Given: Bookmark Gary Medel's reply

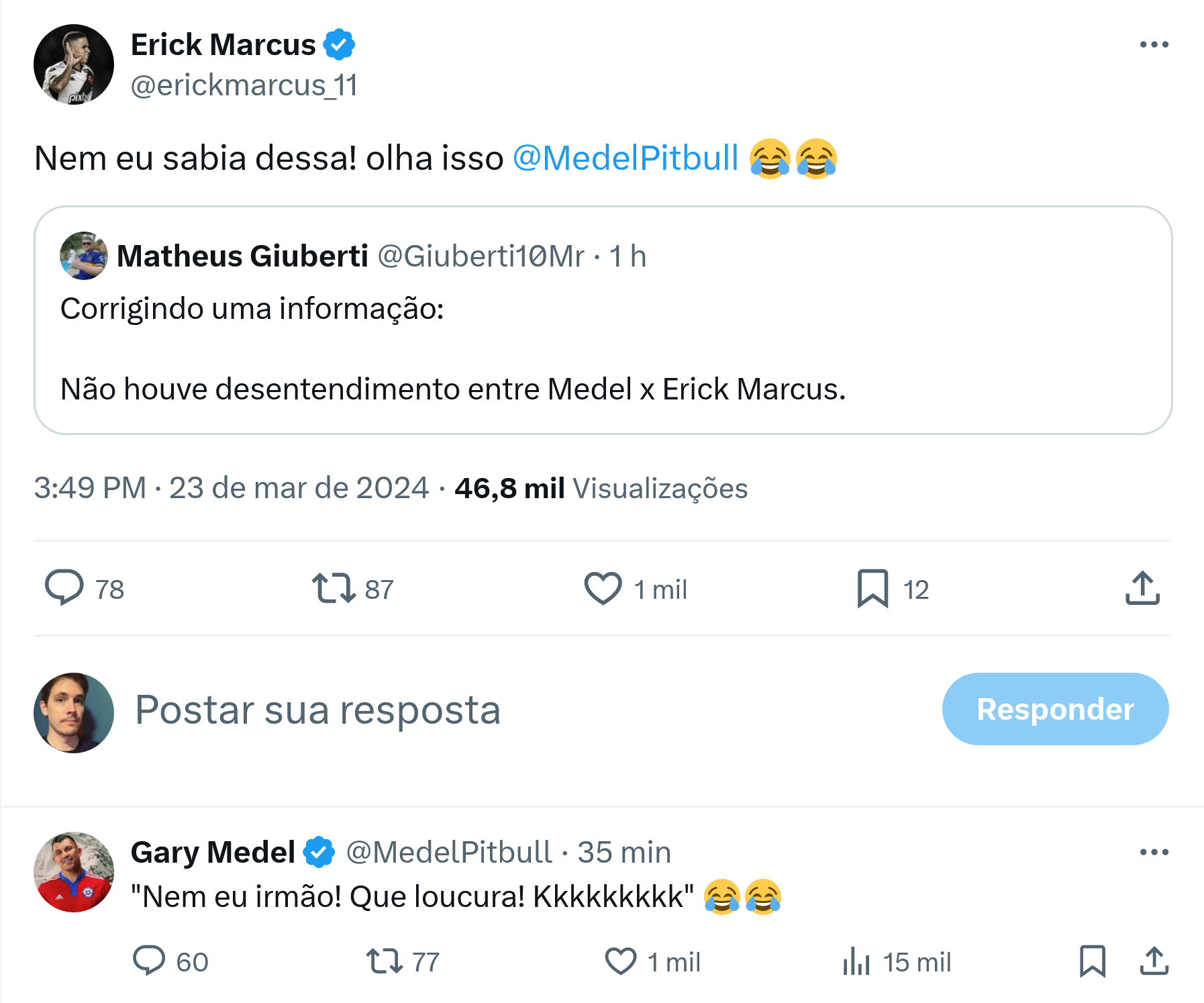Looking at the screenshot, I should [1093, 961].
